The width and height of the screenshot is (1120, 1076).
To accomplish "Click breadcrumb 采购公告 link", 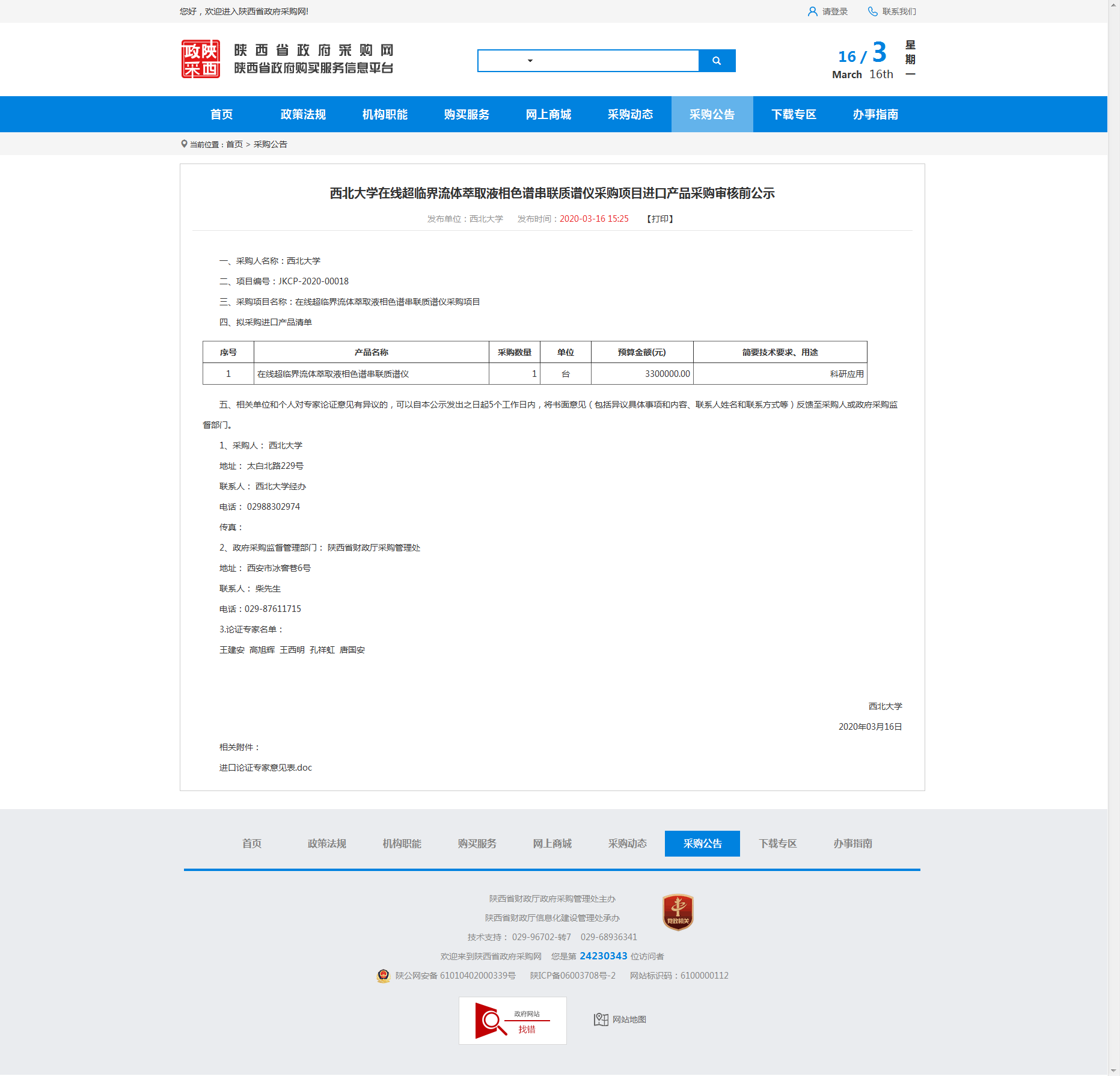I will (271, 144).
